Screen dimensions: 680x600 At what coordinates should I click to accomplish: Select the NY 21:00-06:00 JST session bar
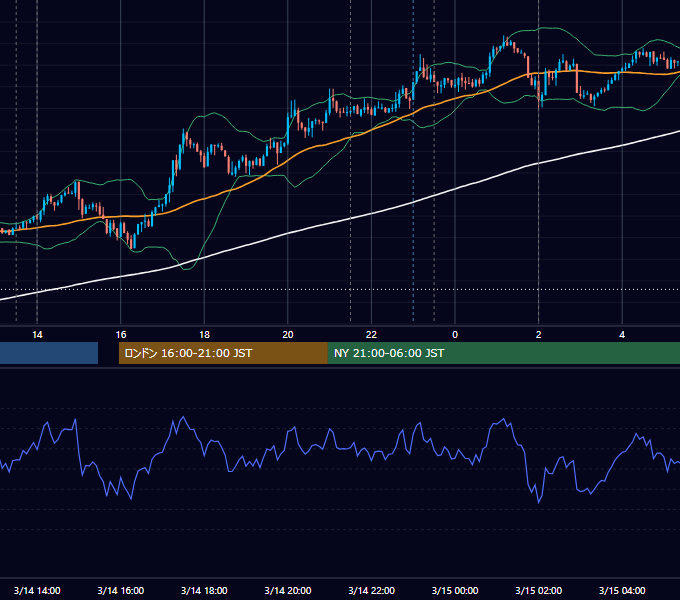(503, 353)
